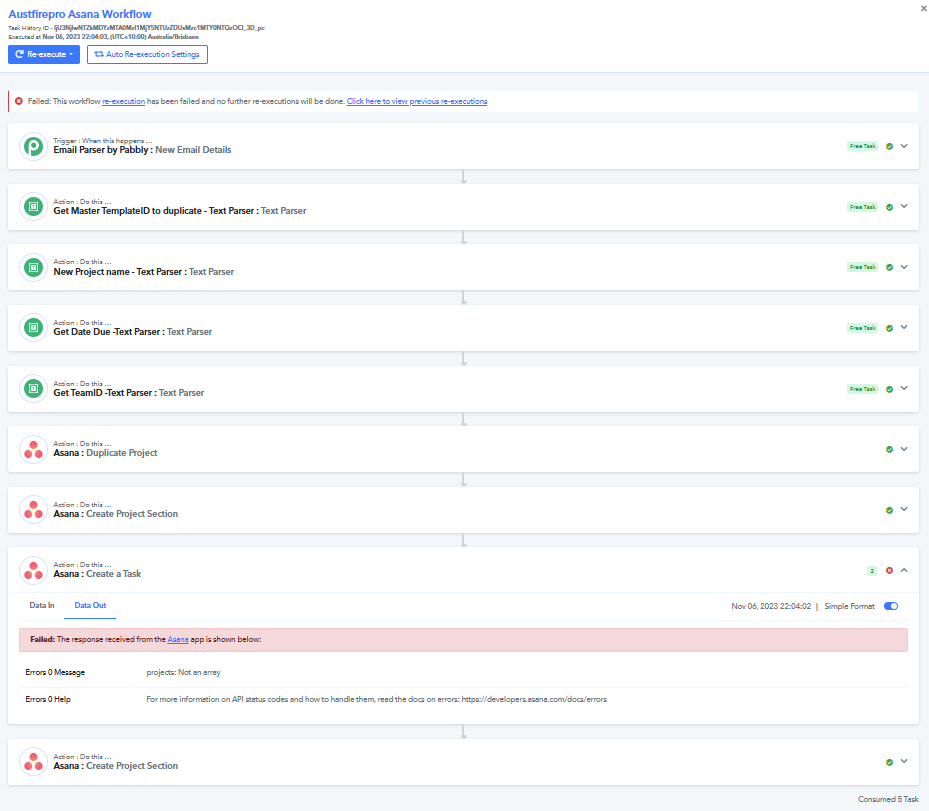Viewport: 929px width, 811px height.
Task: Click the Email Parser by Pabbly trigger icon
Action: coord(33,146)
